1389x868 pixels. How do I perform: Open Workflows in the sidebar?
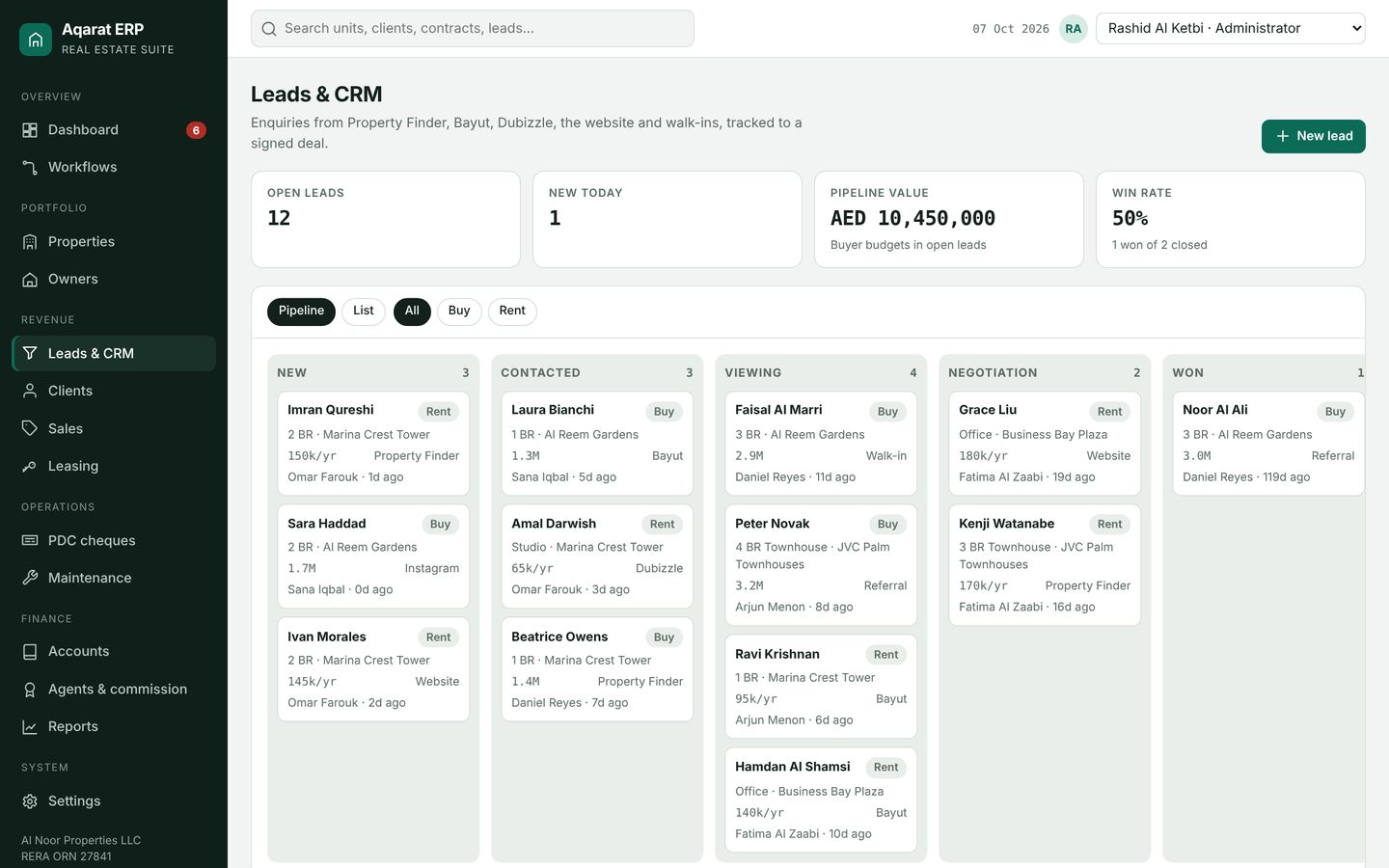(114, 168)
